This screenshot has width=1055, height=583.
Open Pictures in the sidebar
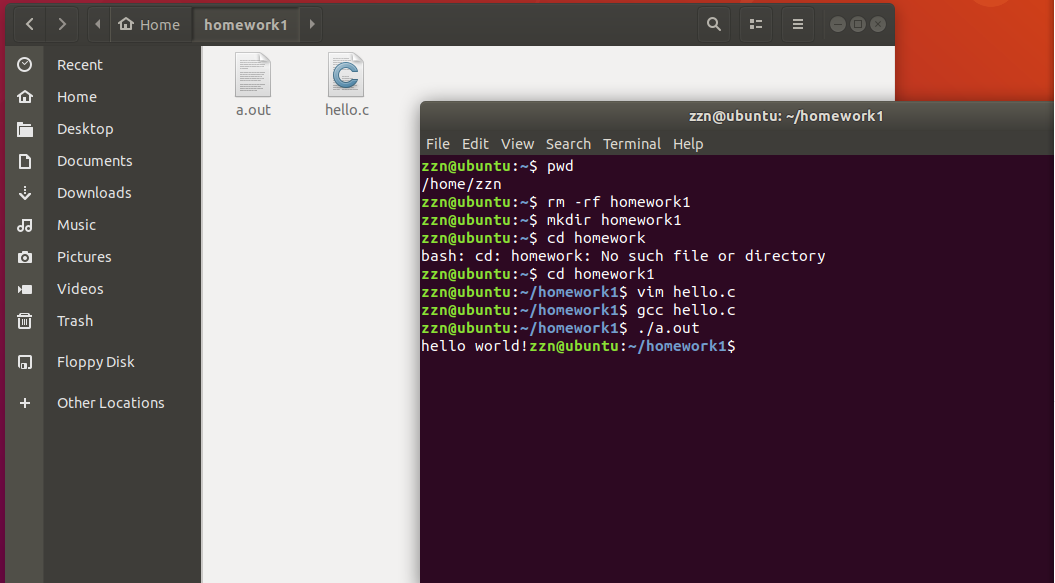[x=84, y=256]
